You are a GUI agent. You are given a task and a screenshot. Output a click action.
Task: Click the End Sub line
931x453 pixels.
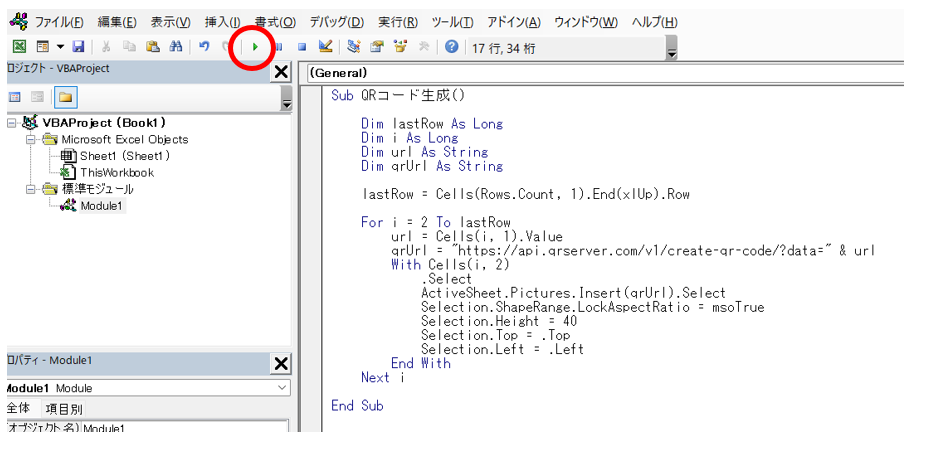357,406
